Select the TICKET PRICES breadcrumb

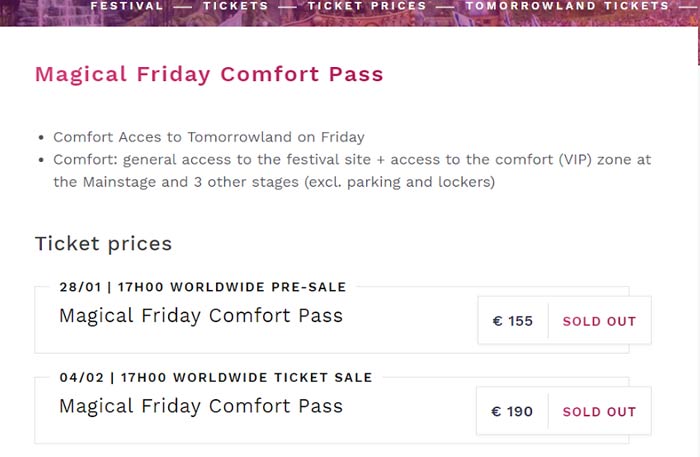tap(367, 5)
